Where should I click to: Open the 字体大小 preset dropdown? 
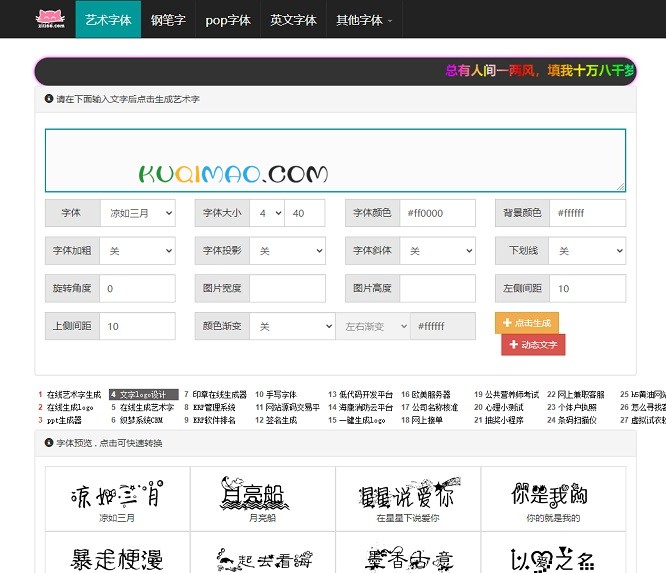coord(267,213)
